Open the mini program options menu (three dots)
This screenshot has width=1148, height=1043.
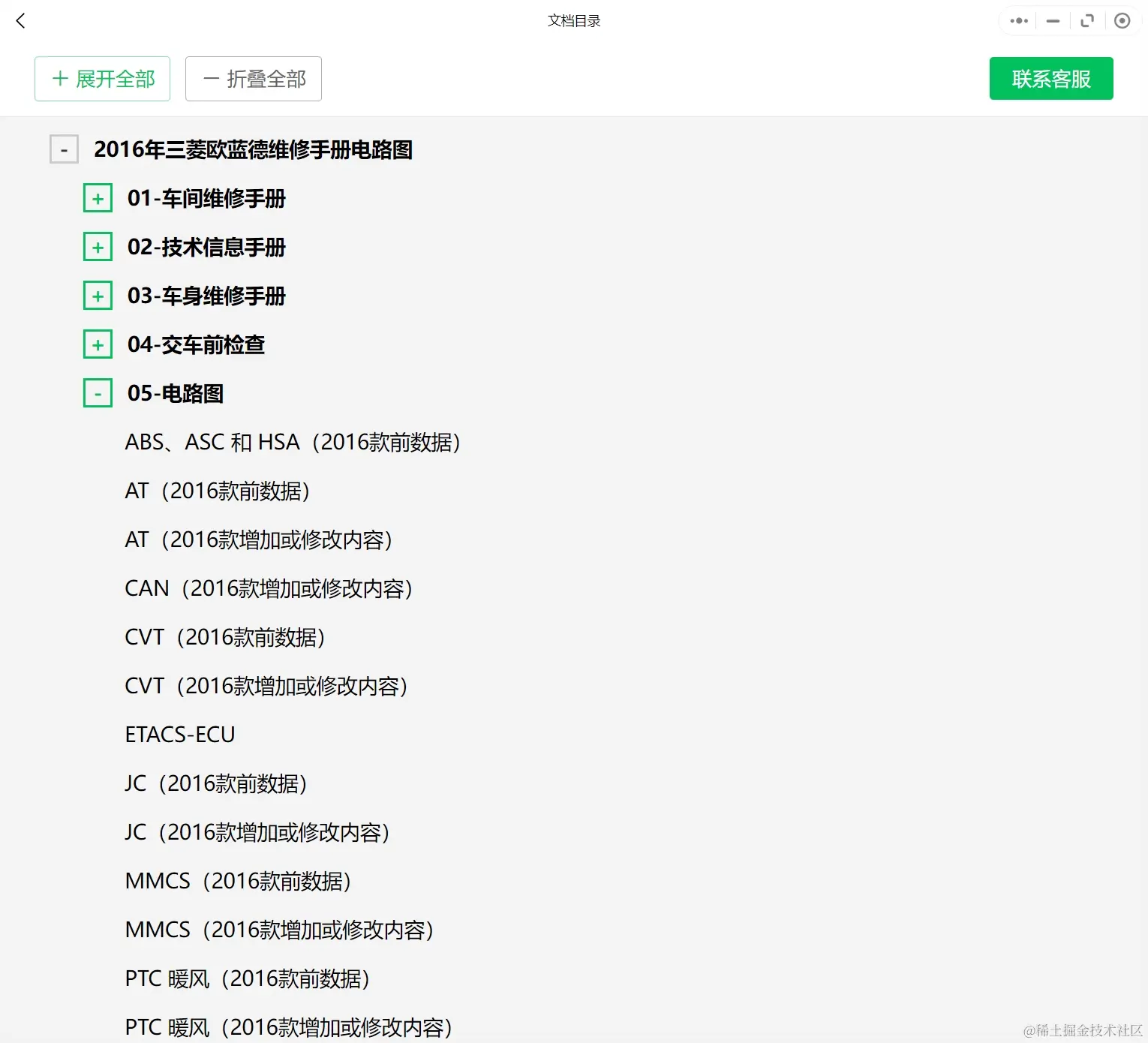pos(1017,20)
